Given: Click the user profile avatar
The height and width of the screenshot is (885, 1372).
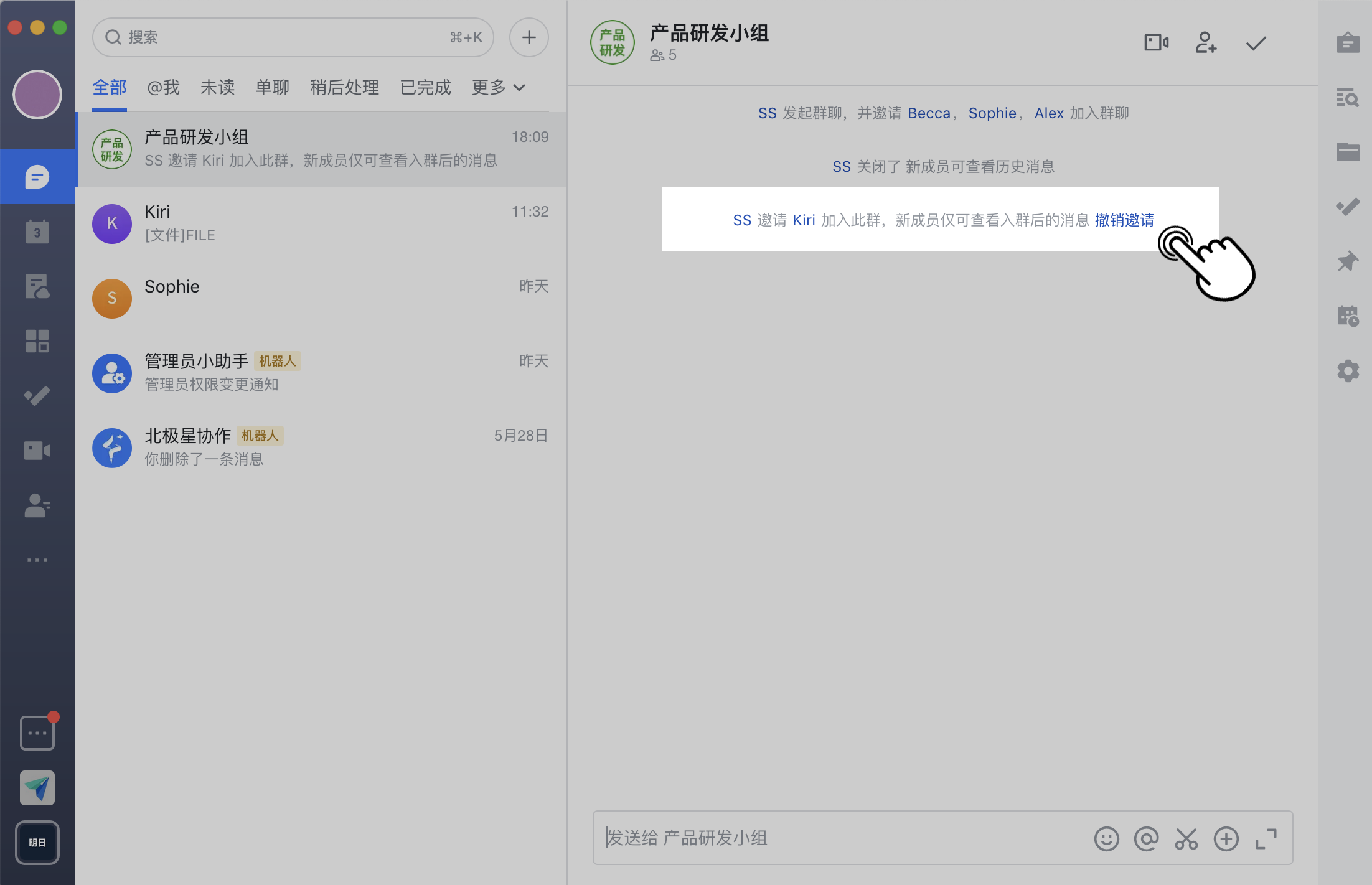Looking at the screenshot, I should (x=37, y=95).
